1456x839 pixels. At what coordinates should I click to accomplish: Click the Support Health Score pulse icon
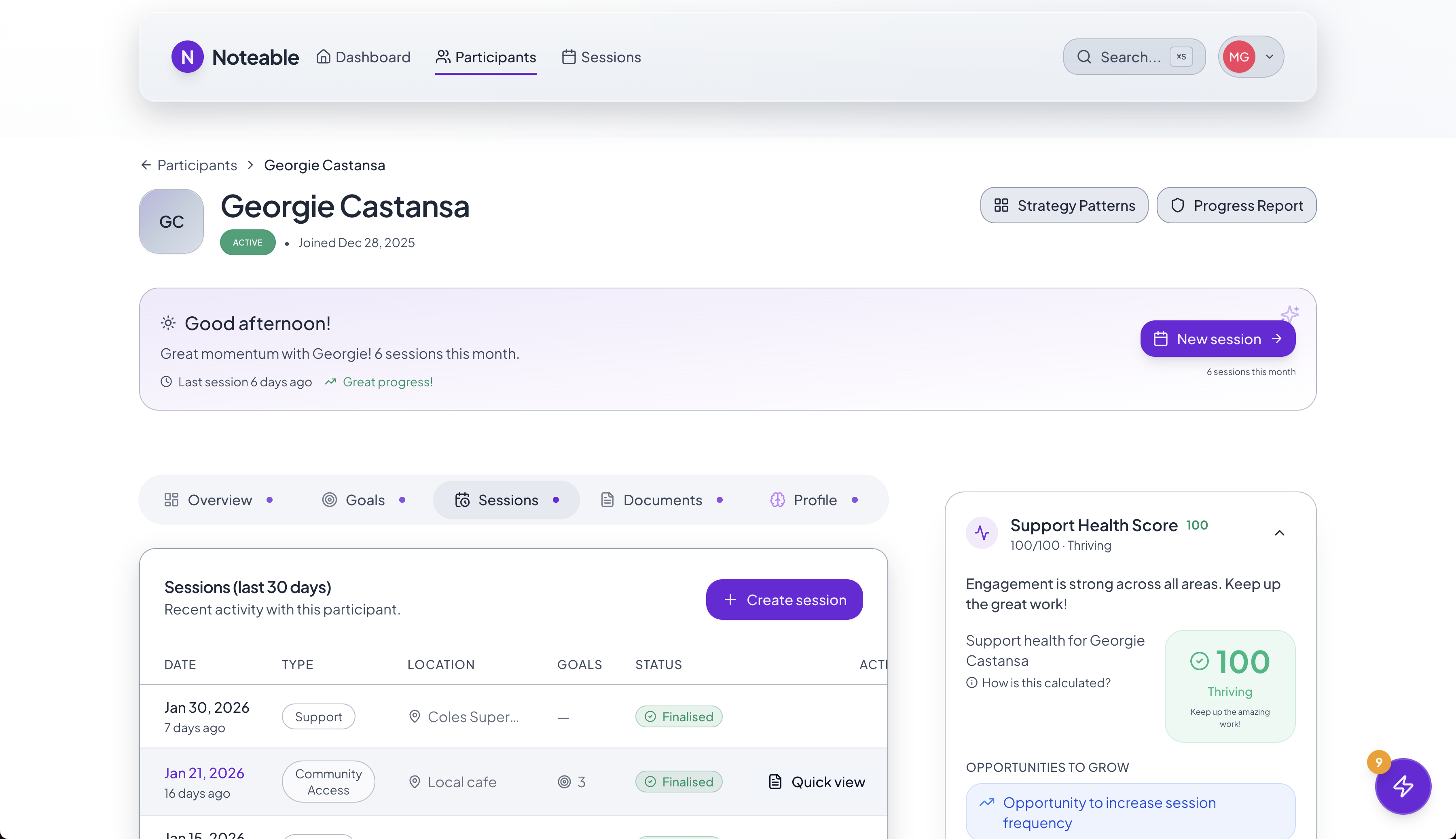tap(982, 532)
